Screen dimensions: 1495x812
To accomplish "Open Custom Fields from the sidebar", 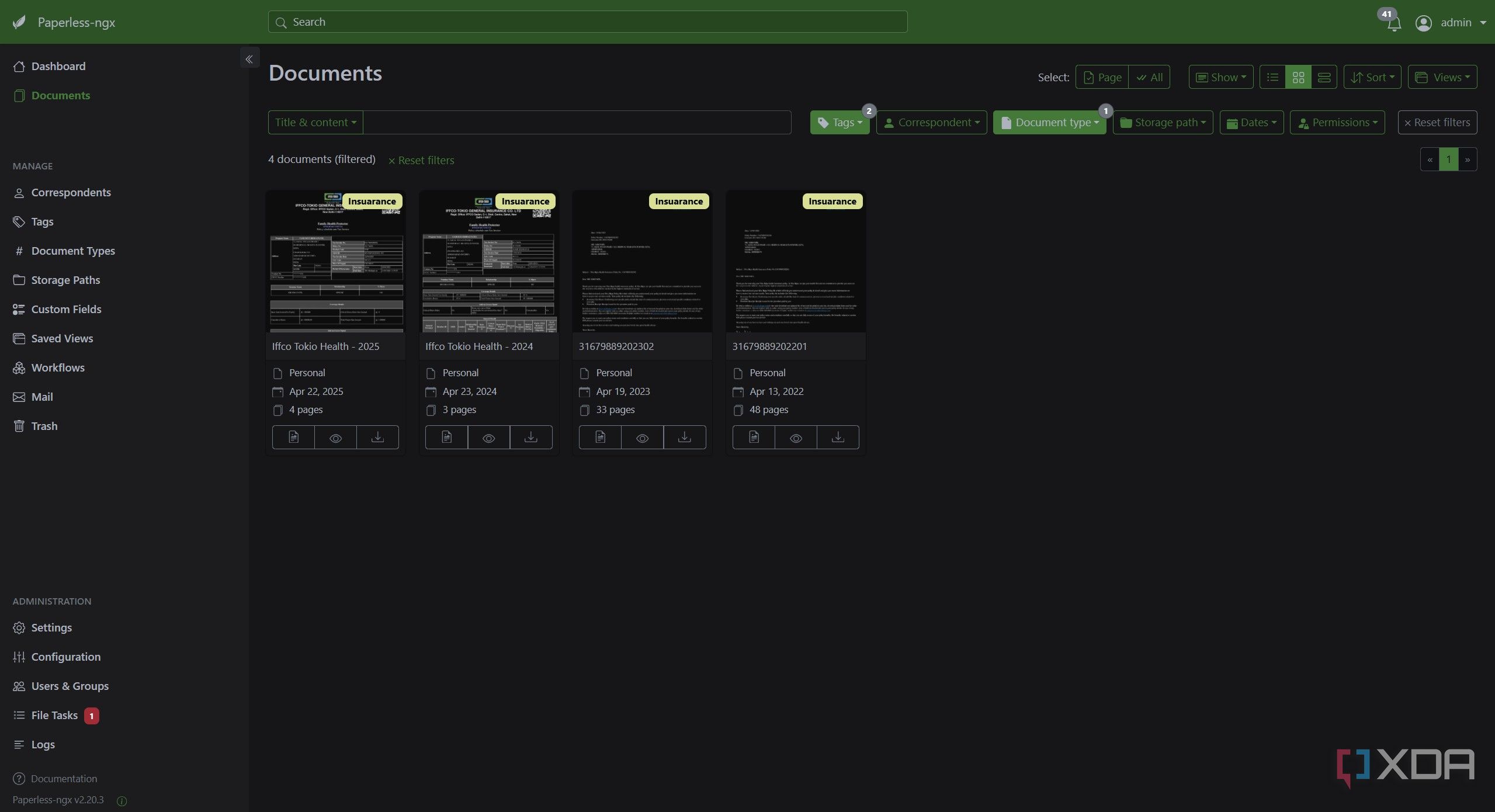I will point(66,309).
